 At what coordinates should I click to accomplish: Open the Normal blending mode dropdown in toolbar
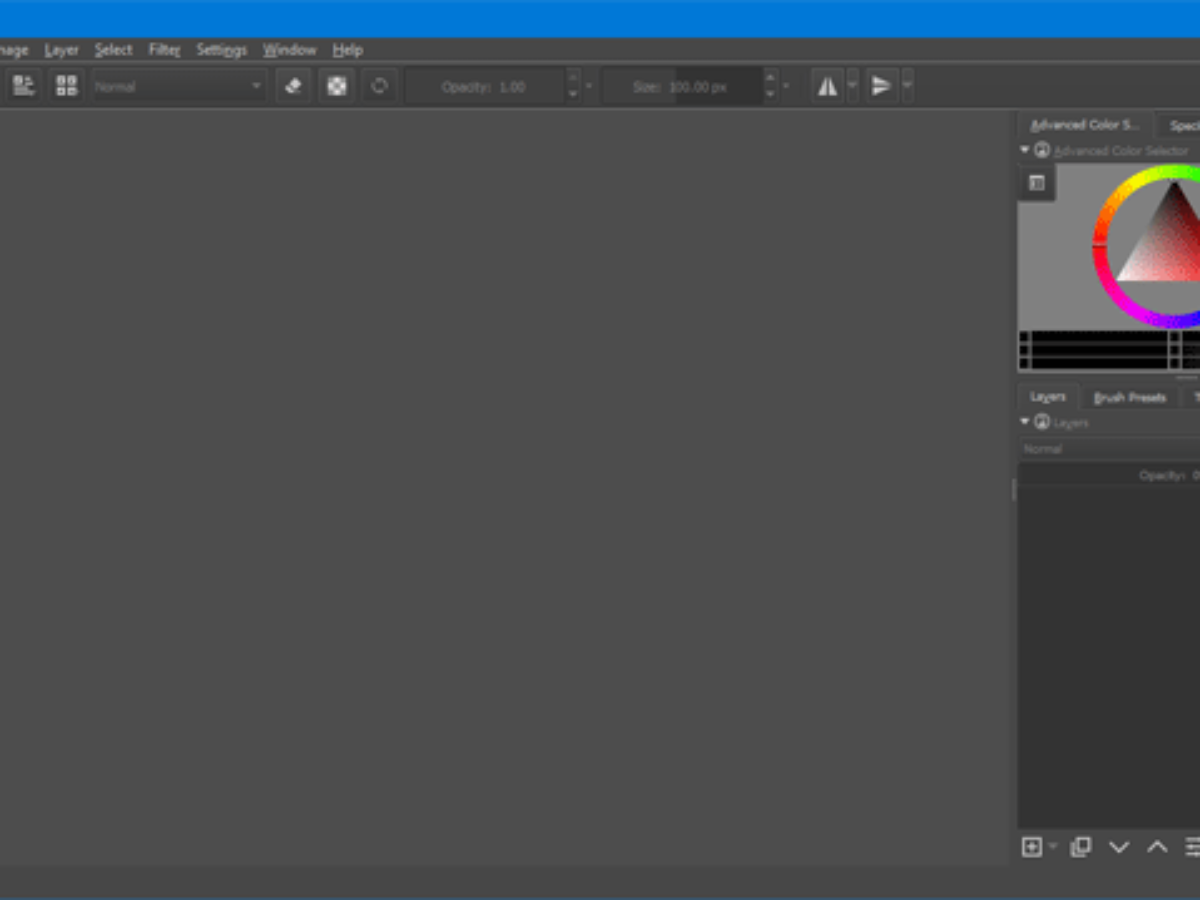point(179,86)
